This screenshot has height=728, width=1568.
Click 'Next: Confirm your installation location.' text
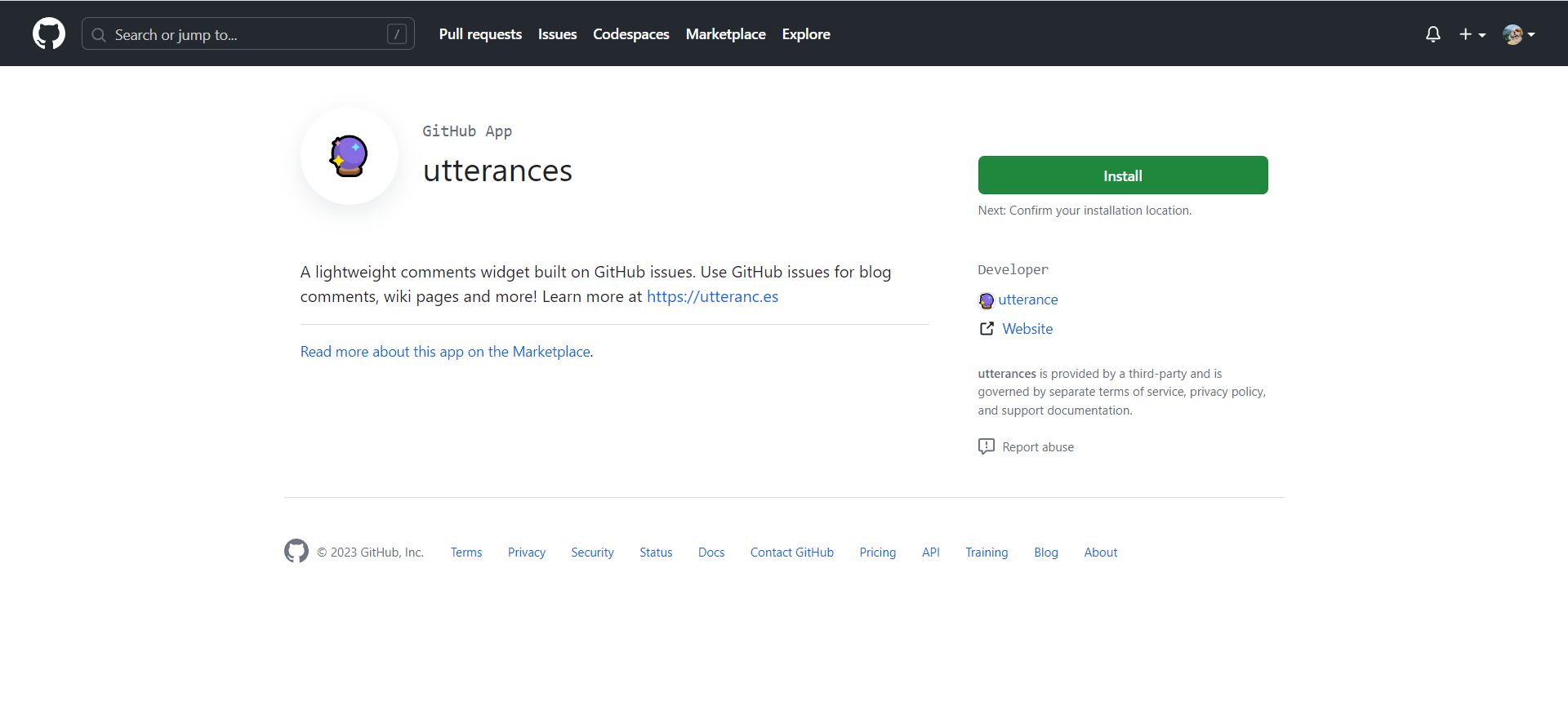tap(1085, 211)
